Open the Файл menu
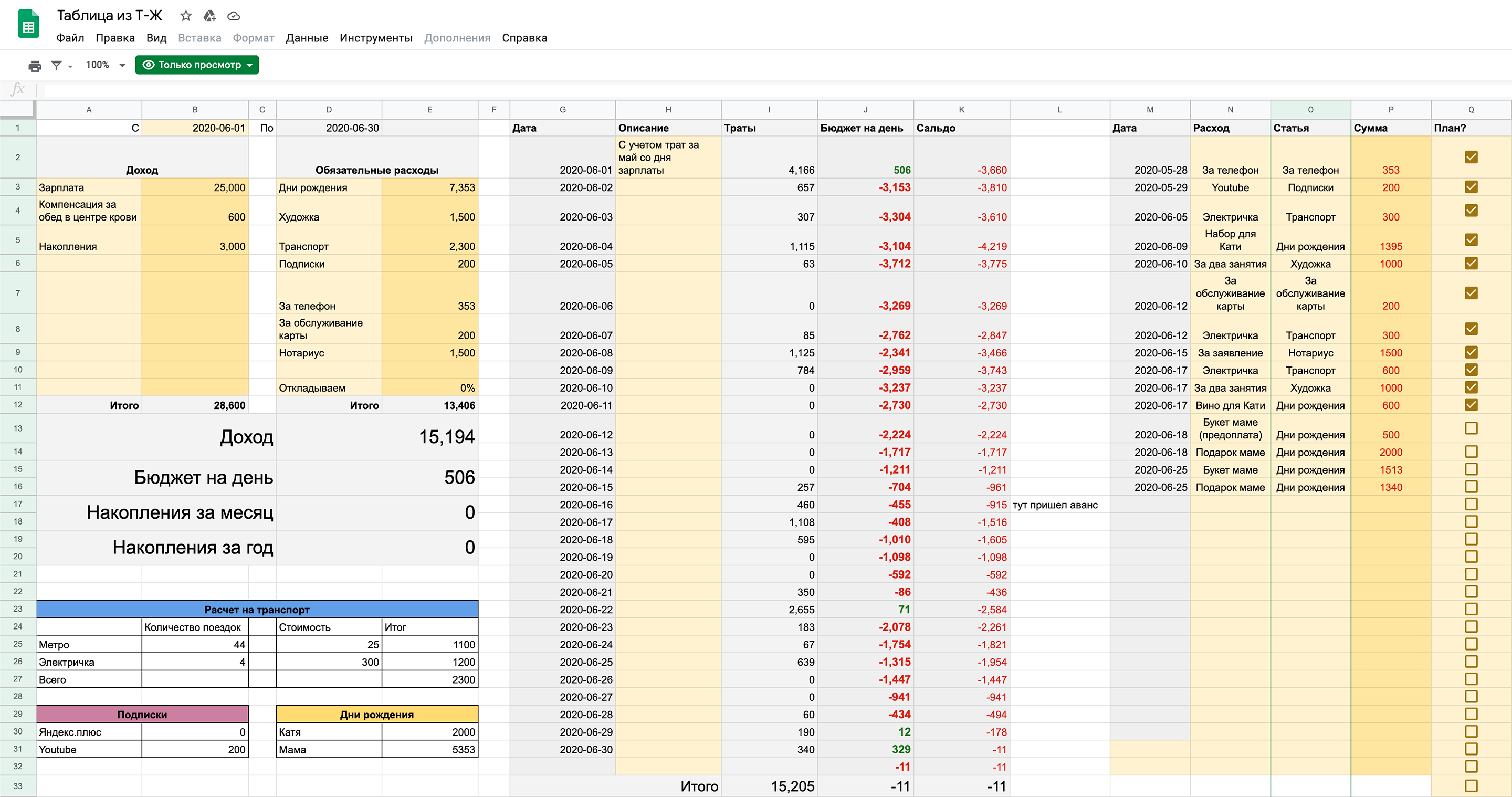 tap(70, 38)
